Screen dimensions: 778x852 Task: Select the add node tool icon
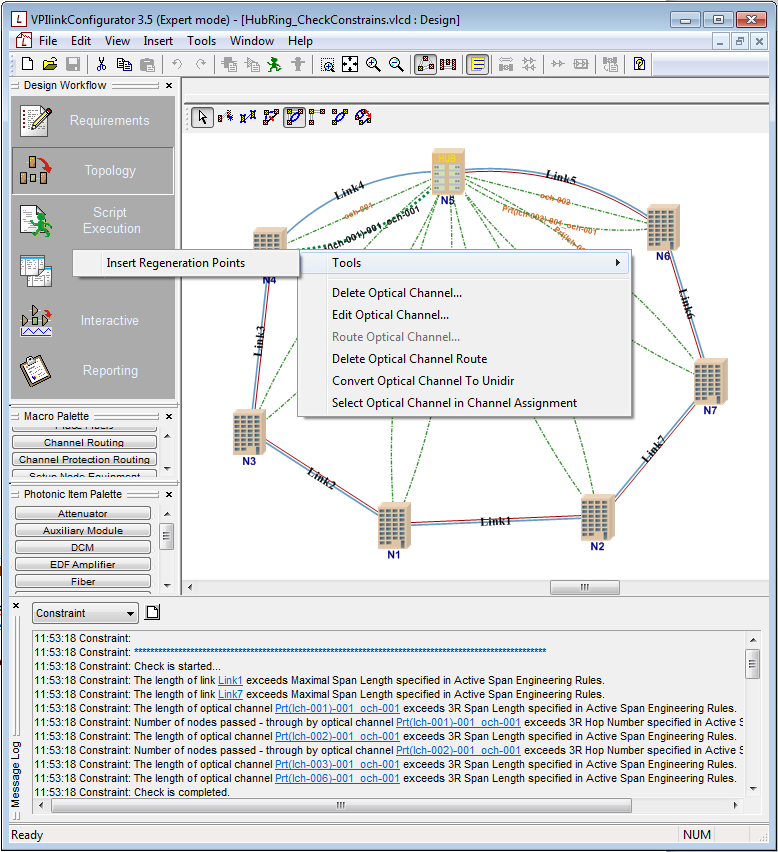(225, 117)
